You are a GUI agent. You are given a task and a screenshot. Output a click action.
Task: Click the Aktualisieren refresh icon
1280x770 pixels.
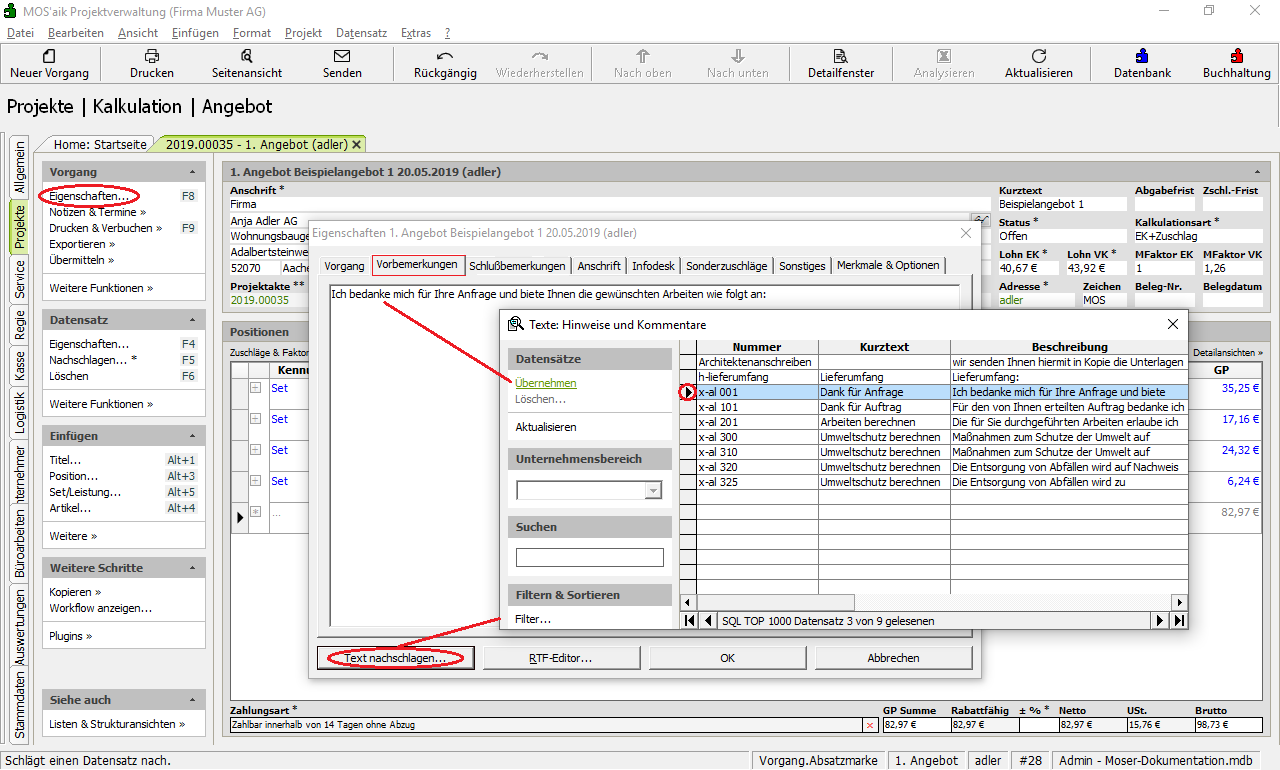(x=1039, y=57)
